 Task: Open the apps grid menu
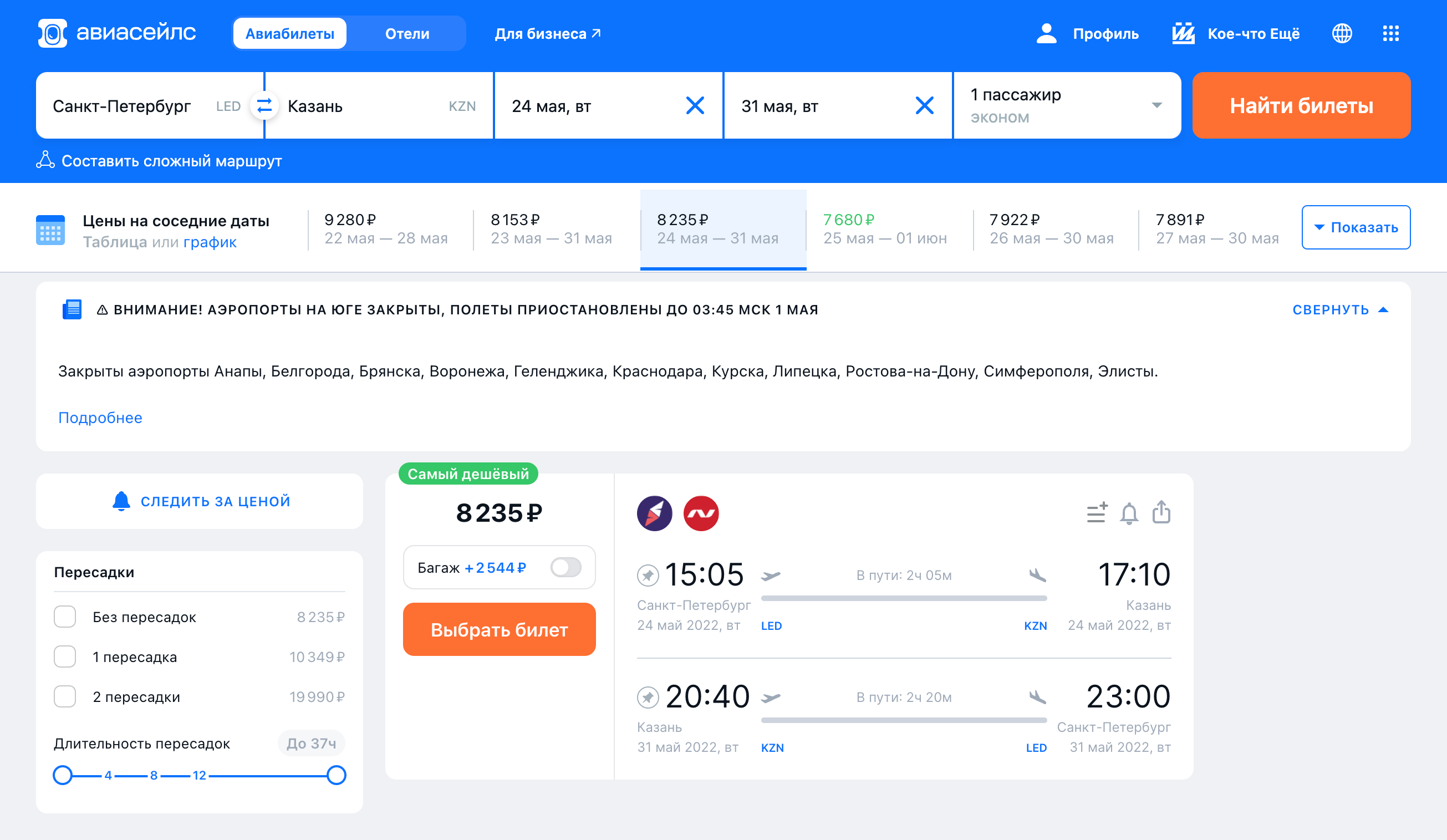1390,33
